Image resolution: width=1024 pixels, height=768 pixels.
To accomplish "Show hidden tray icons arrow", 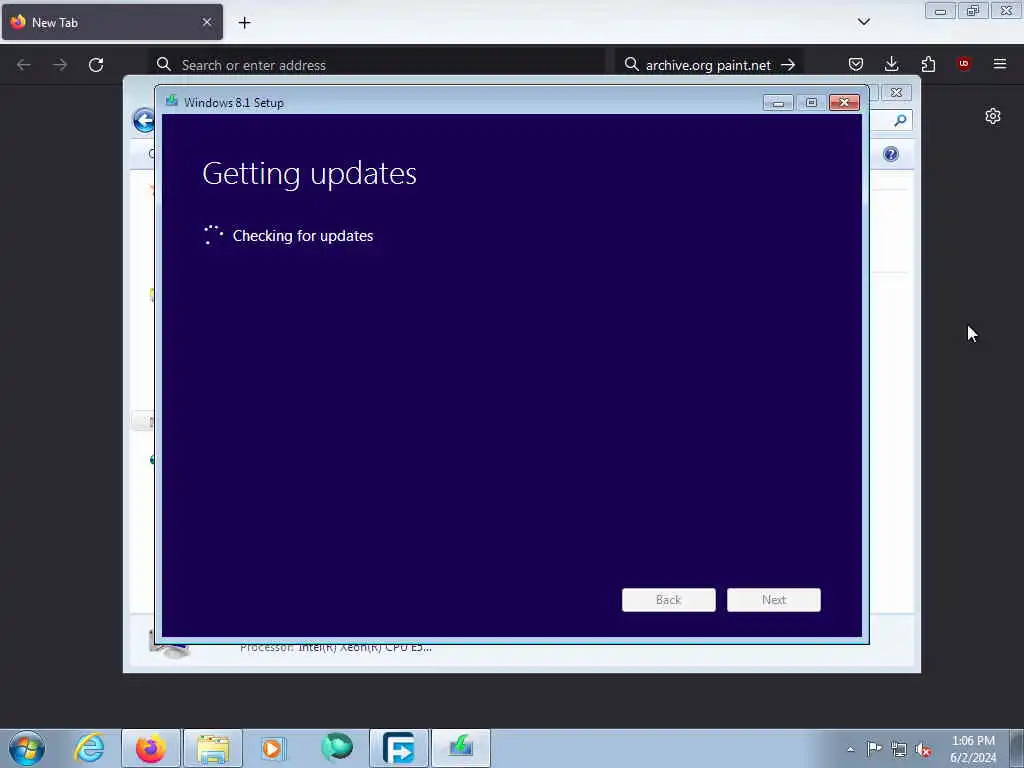I will coord(850,749).
